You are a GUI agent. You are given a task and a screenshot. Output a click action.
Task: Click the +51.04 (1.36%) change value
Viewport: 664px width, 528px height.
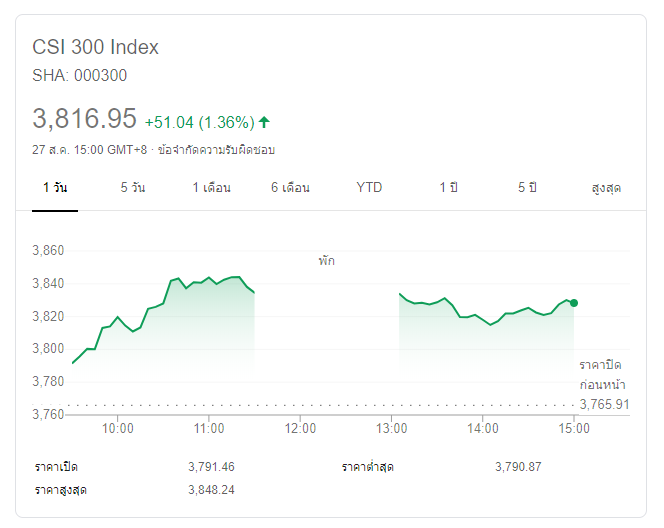pos(199,122)
